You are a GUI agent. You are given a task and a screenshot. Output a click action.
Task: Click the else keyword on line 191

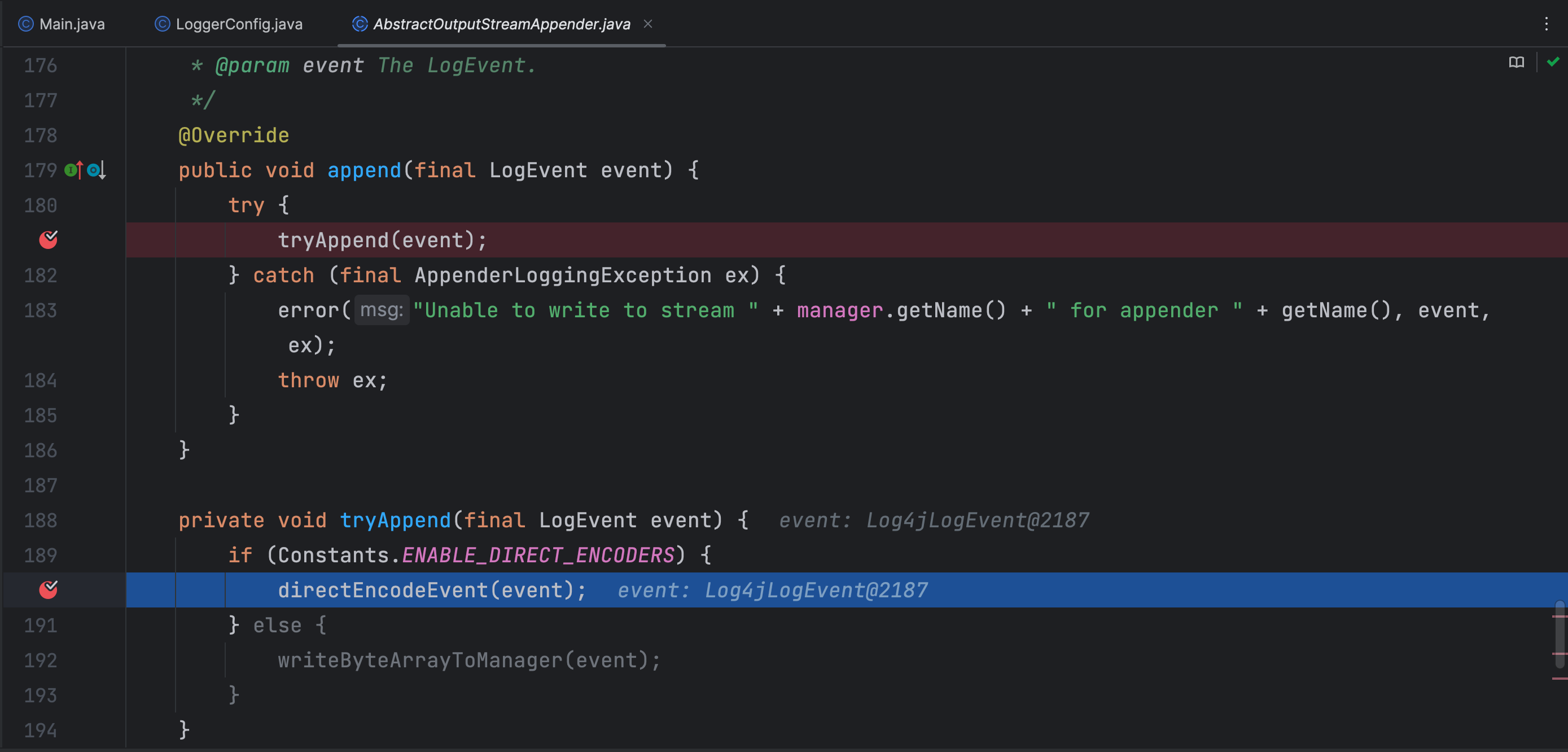278,626
